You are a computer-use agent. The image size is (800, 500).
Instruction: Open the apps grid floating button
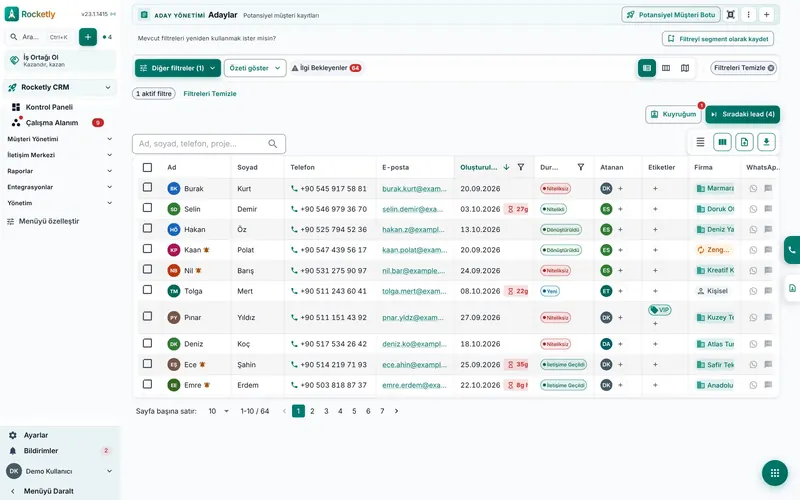[774, 473]
